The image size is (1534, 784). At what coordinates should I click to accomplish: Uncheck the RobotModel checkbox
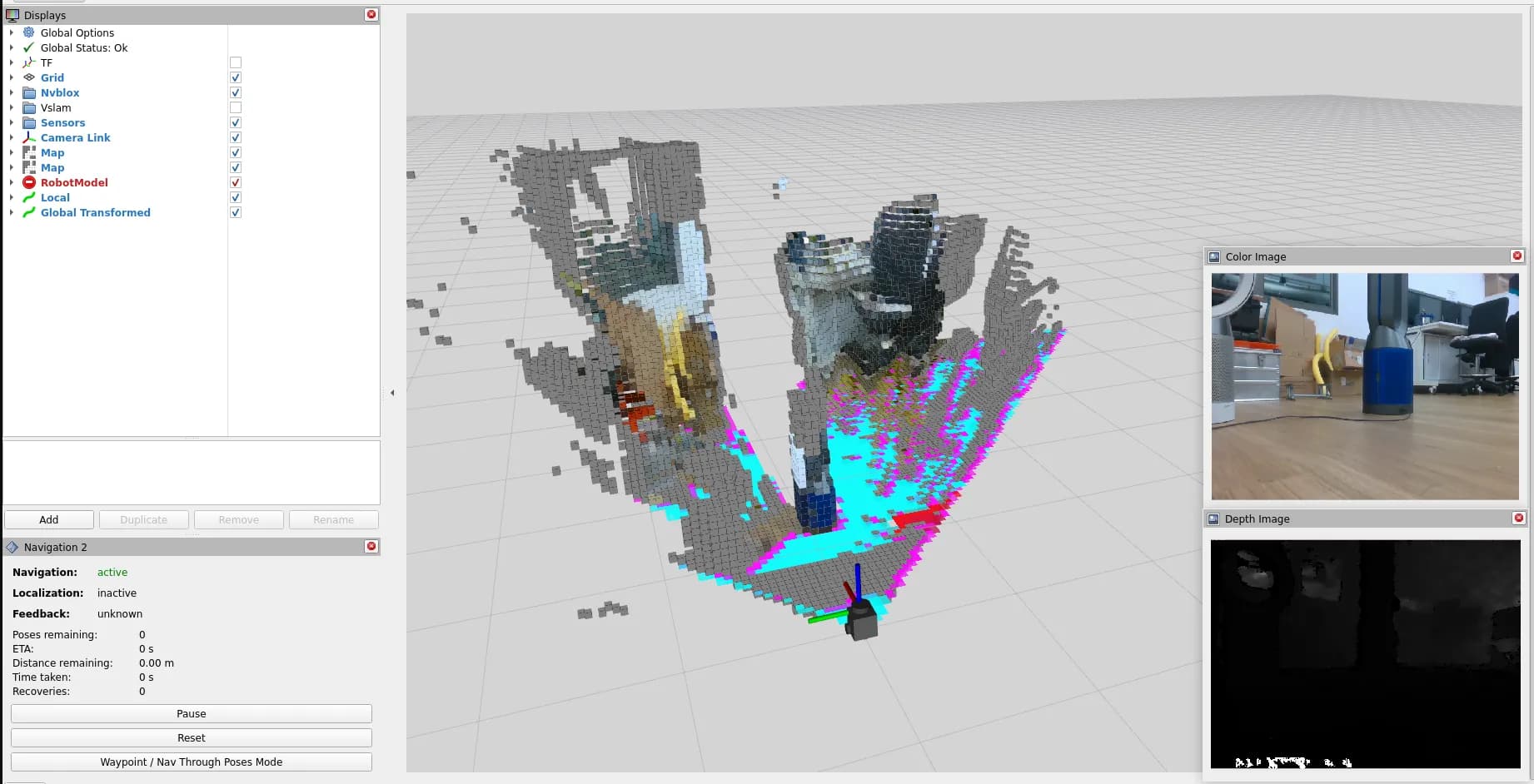pos(236,182)
